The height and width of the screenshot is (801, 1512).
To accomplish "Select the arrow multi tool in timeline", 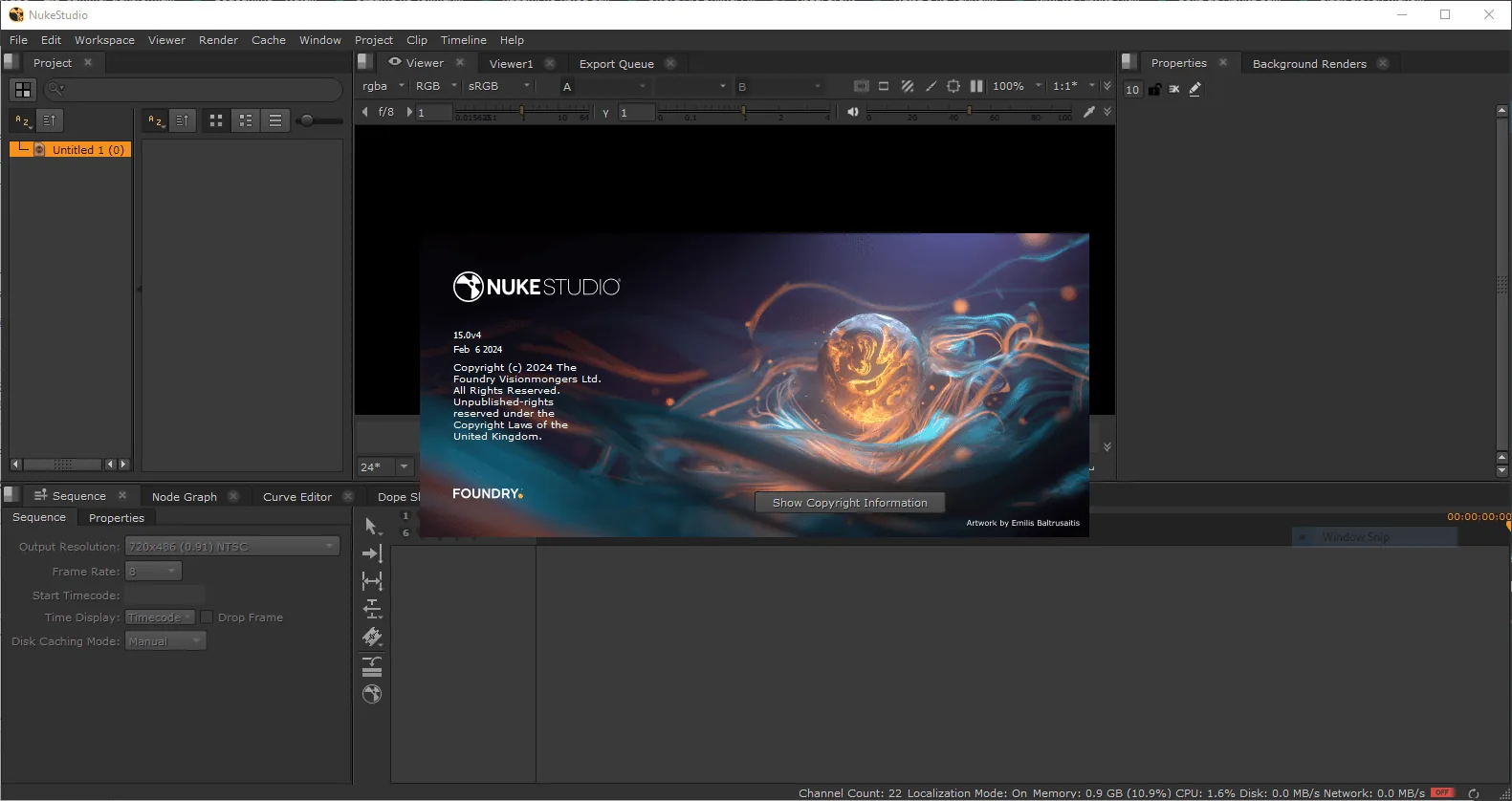I will (x=372, y=527).
